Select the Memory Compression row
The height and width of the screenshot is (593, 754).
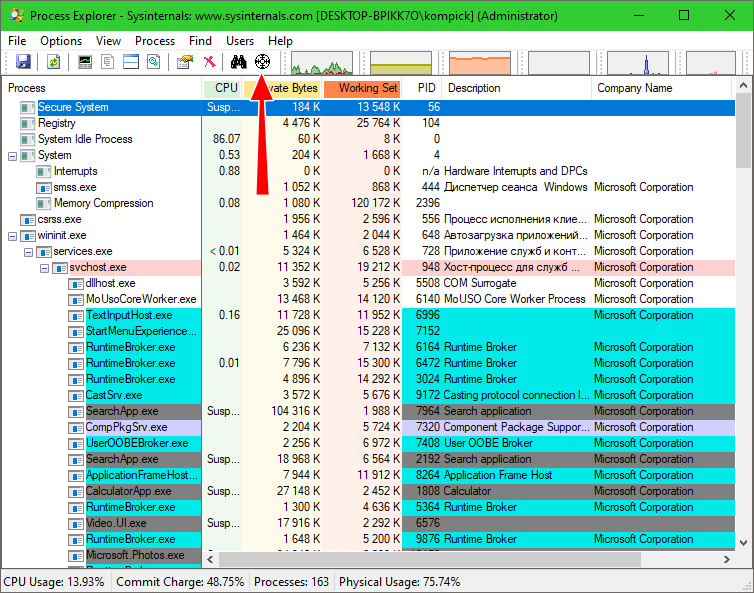368,203
